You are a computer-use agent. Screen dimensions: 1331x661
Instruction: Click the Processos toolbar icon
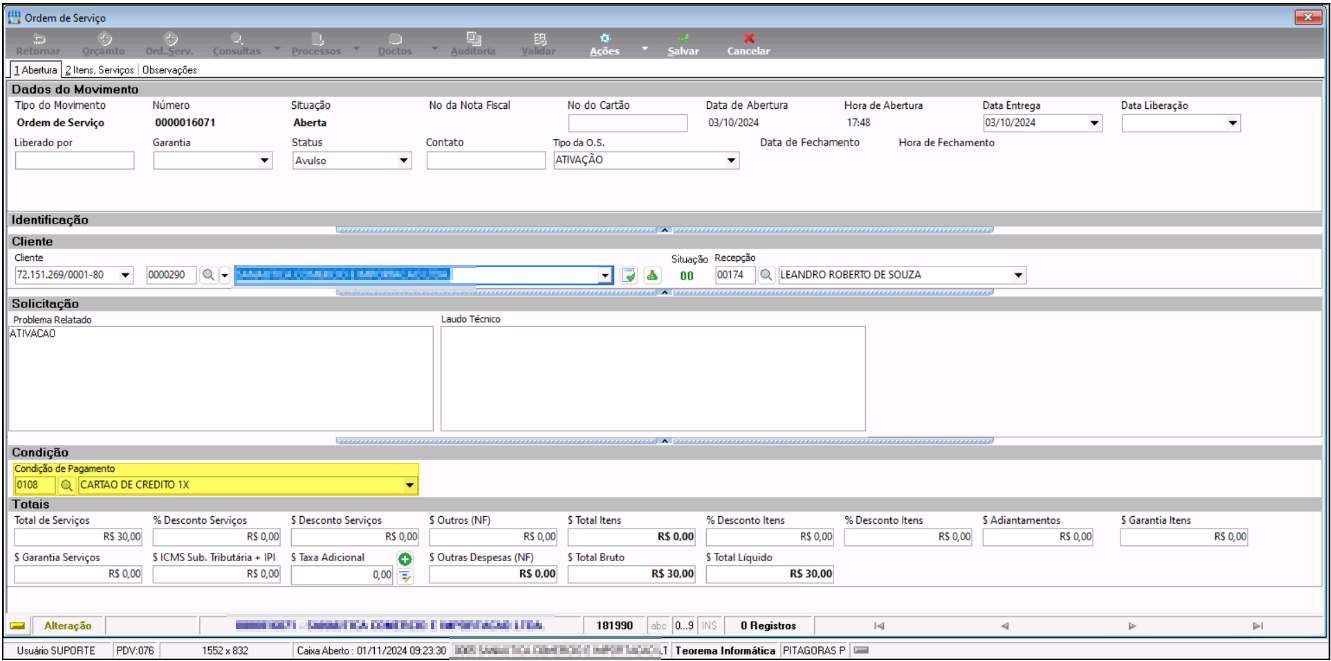coord(316,38)
